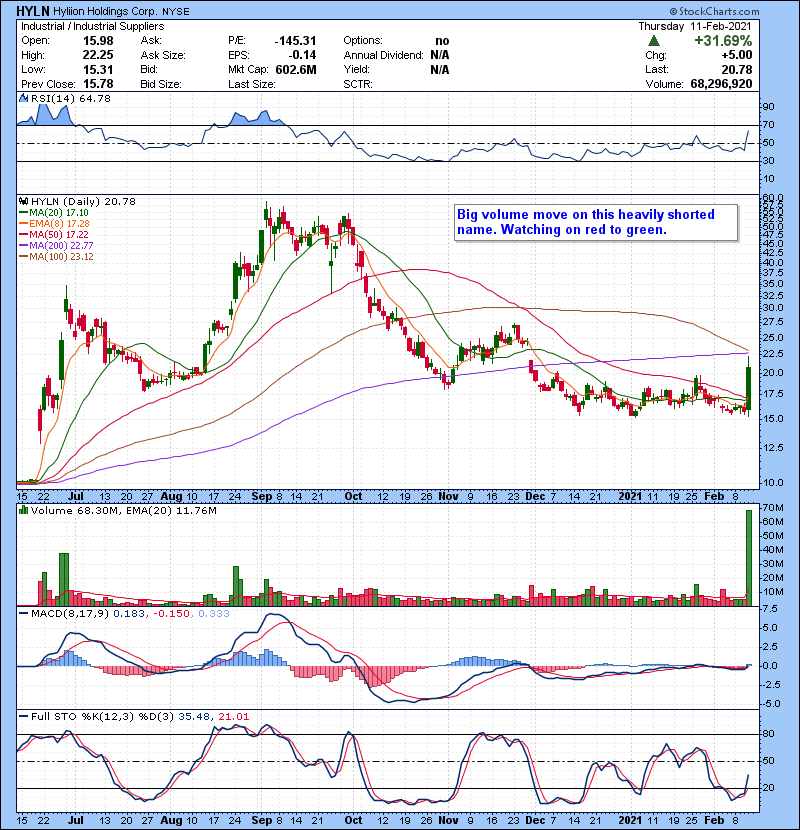This screenshot has width=800, height=830.
Task: Click the MACD value 0.183
Action: coord(129,614)
